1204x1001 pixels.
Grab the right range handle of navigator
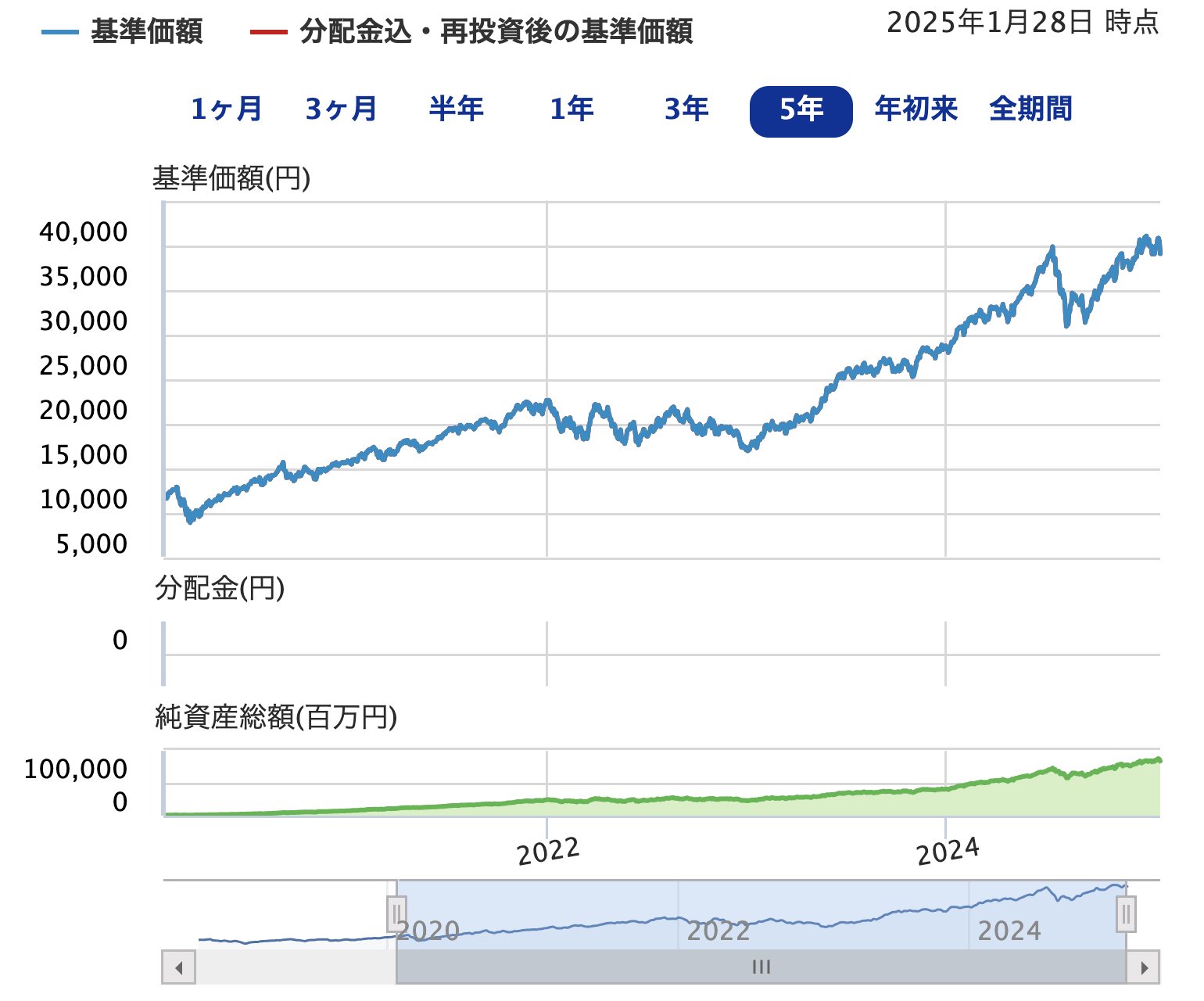coord(1126,913)
